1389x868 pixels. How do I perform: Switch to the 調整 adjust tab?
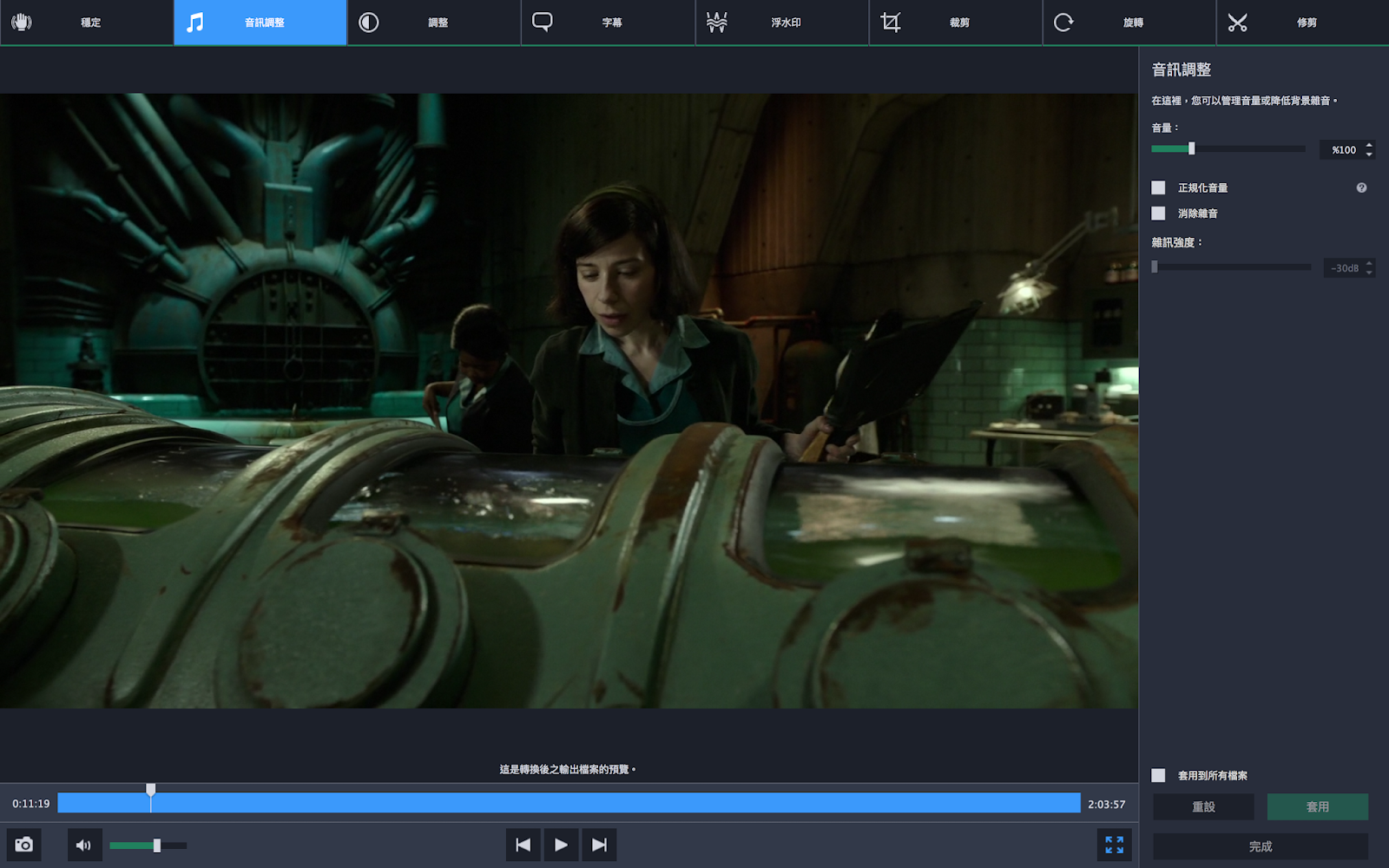coord(434,23)
